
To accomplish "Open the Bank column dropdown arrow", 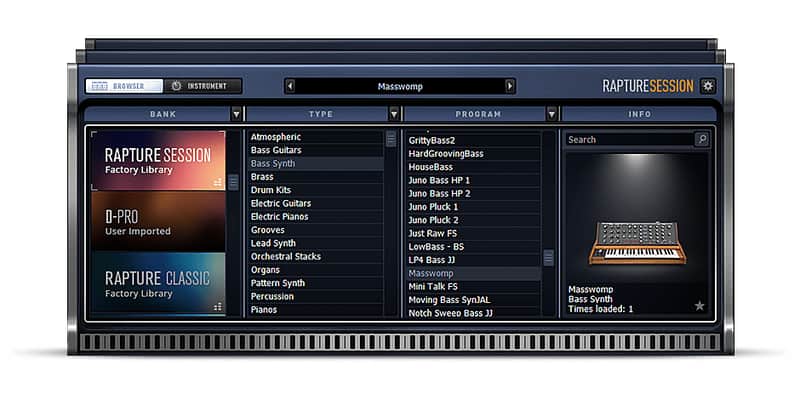I will [236, 114].
